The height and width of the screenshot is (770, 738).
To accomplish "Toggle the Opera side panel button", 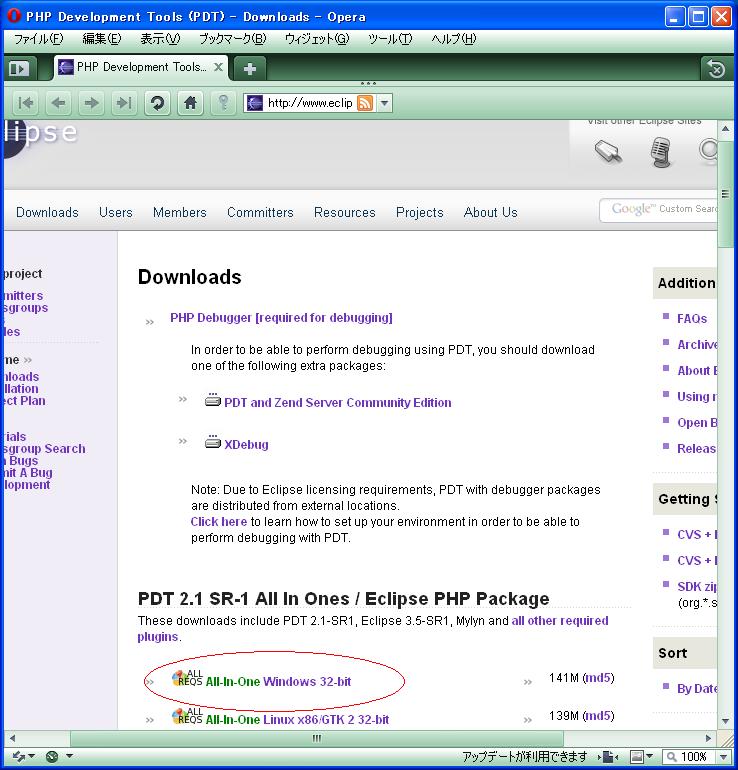I will click(x=19, y=68).
